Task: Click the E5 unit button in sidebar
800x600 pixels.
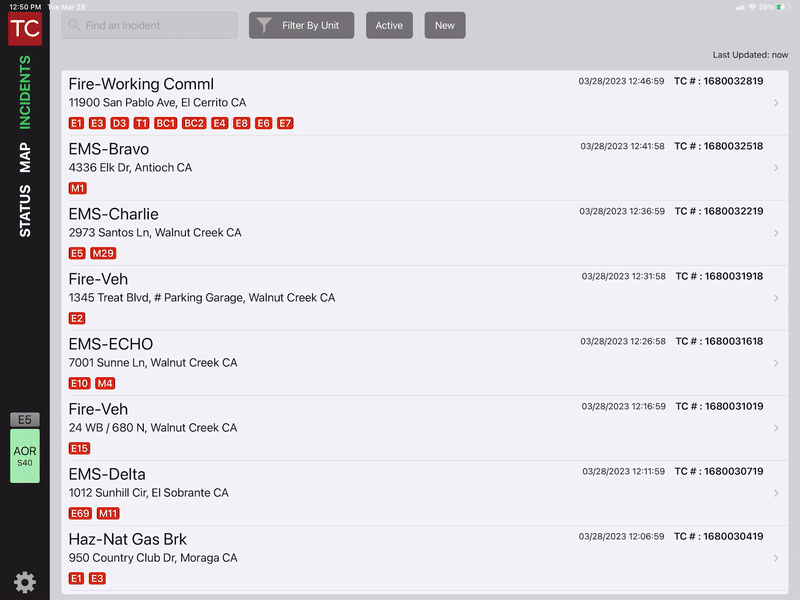Action: pos(25,420)
